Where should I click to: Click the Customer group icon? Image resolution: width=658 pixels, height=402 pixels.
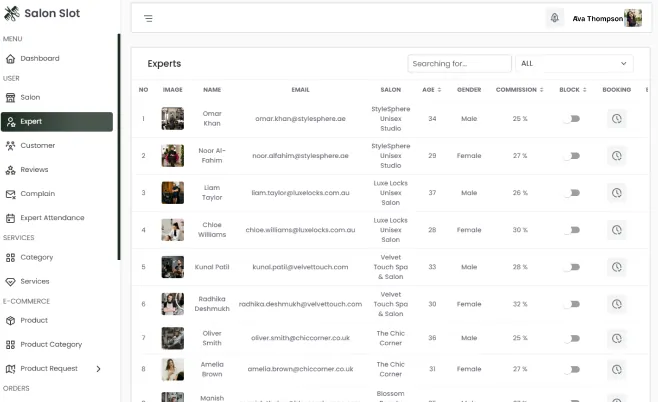click(x=10, y=146)
